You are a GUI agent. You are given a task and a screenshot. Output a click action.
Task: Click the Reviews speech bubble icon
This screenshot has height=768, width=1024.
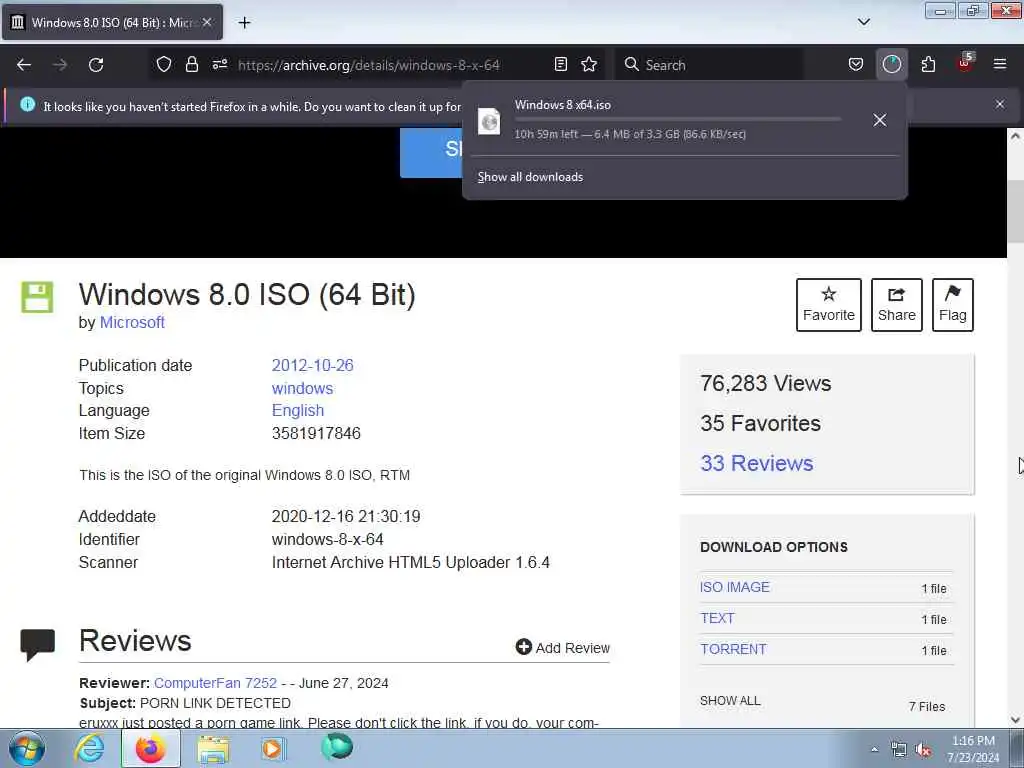[37, 645]
